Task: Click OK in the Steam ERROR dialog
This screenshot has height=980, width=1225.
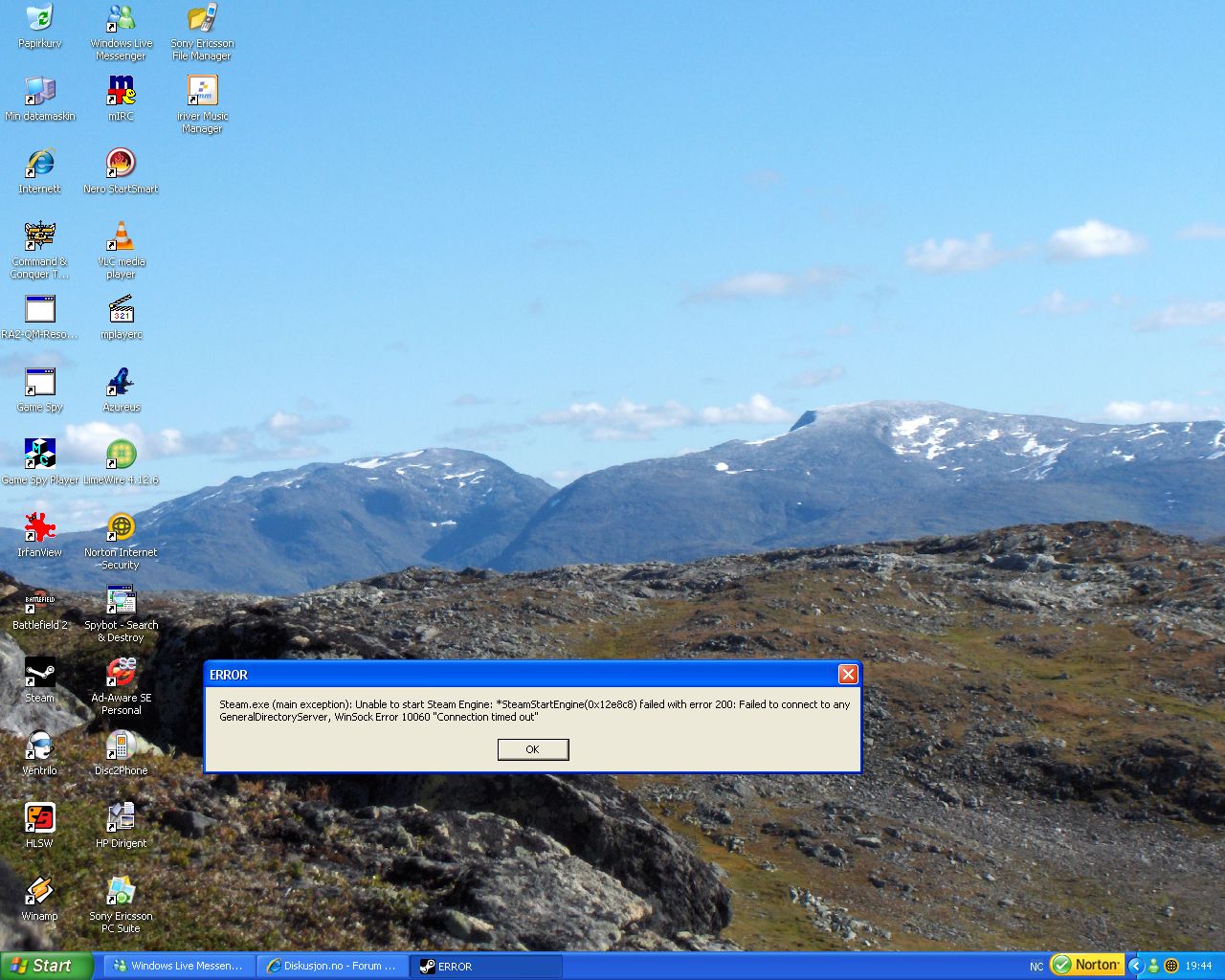Action: [x=533, y=749]
